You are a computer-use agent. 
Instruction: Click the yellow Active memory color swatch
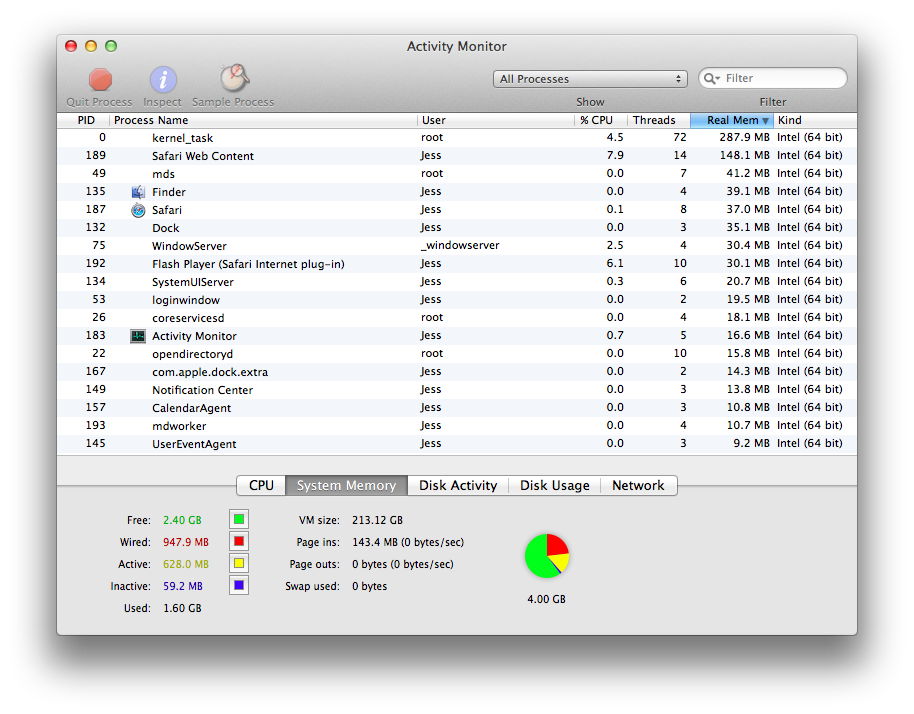tap(239, 563)
